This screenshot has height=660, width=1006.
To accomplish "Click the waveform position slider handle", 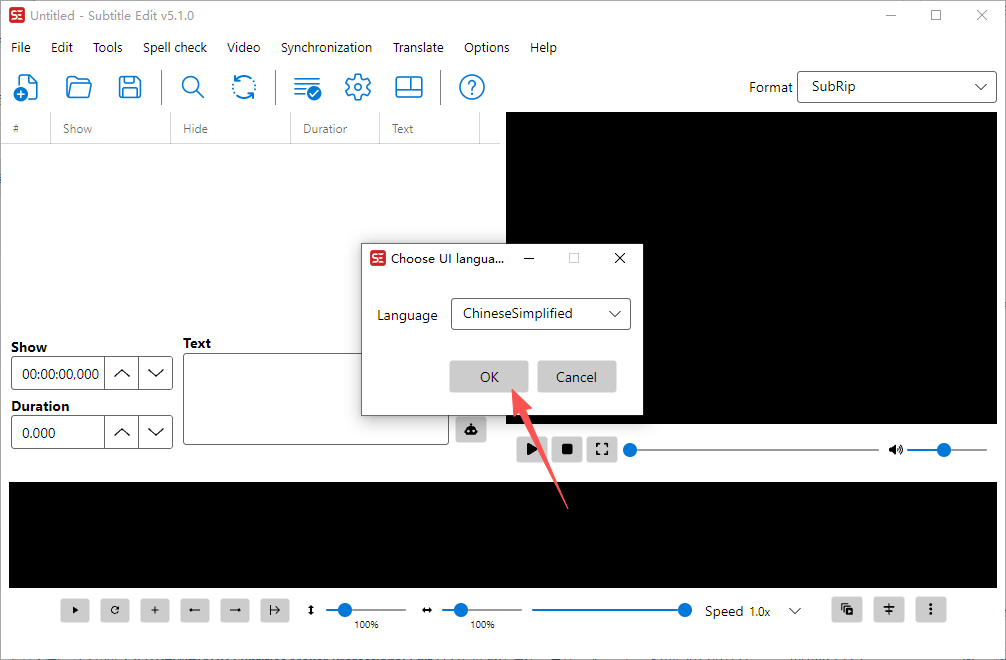I will pyautogui.click(x=685, y=609).
